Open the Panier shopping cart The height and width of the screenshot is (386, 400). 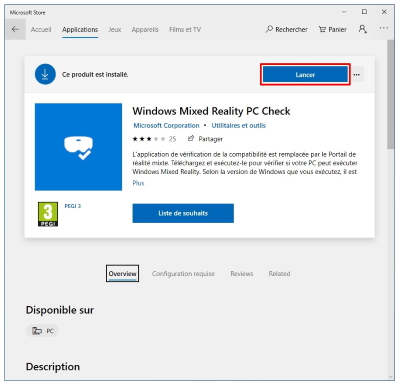pos(333,29)
